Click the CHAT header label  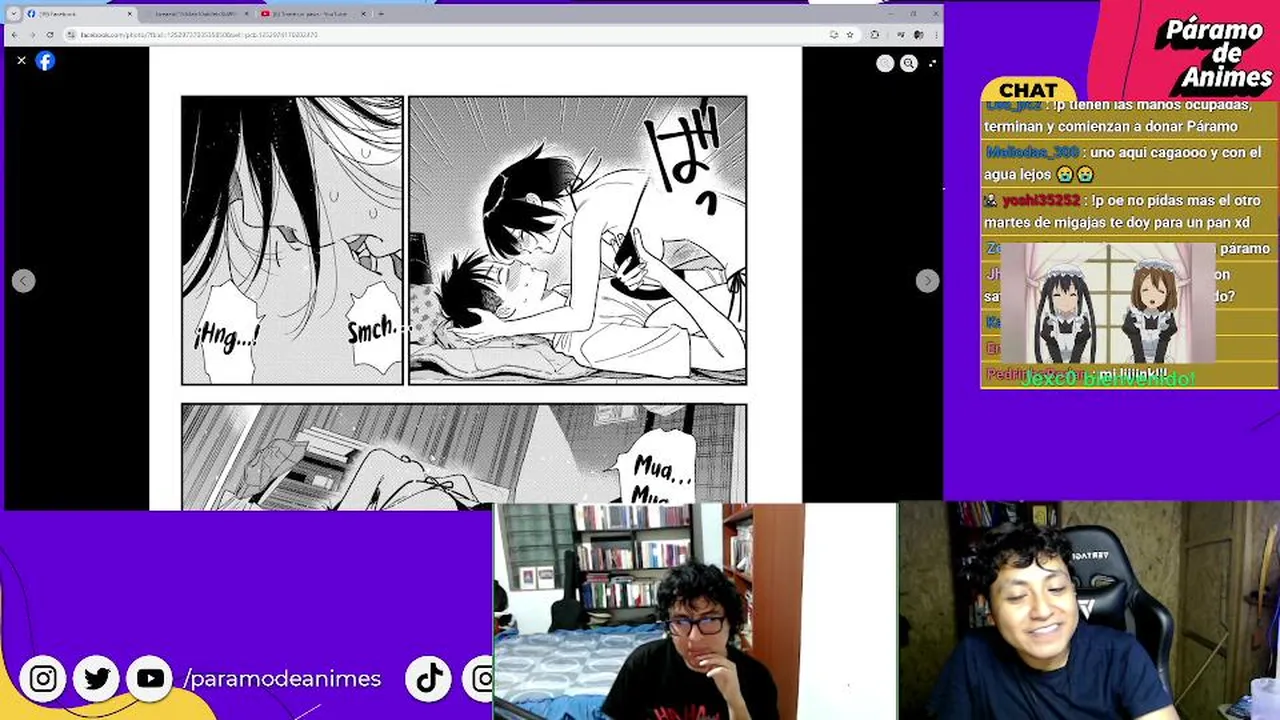[x=1028, y=91]
